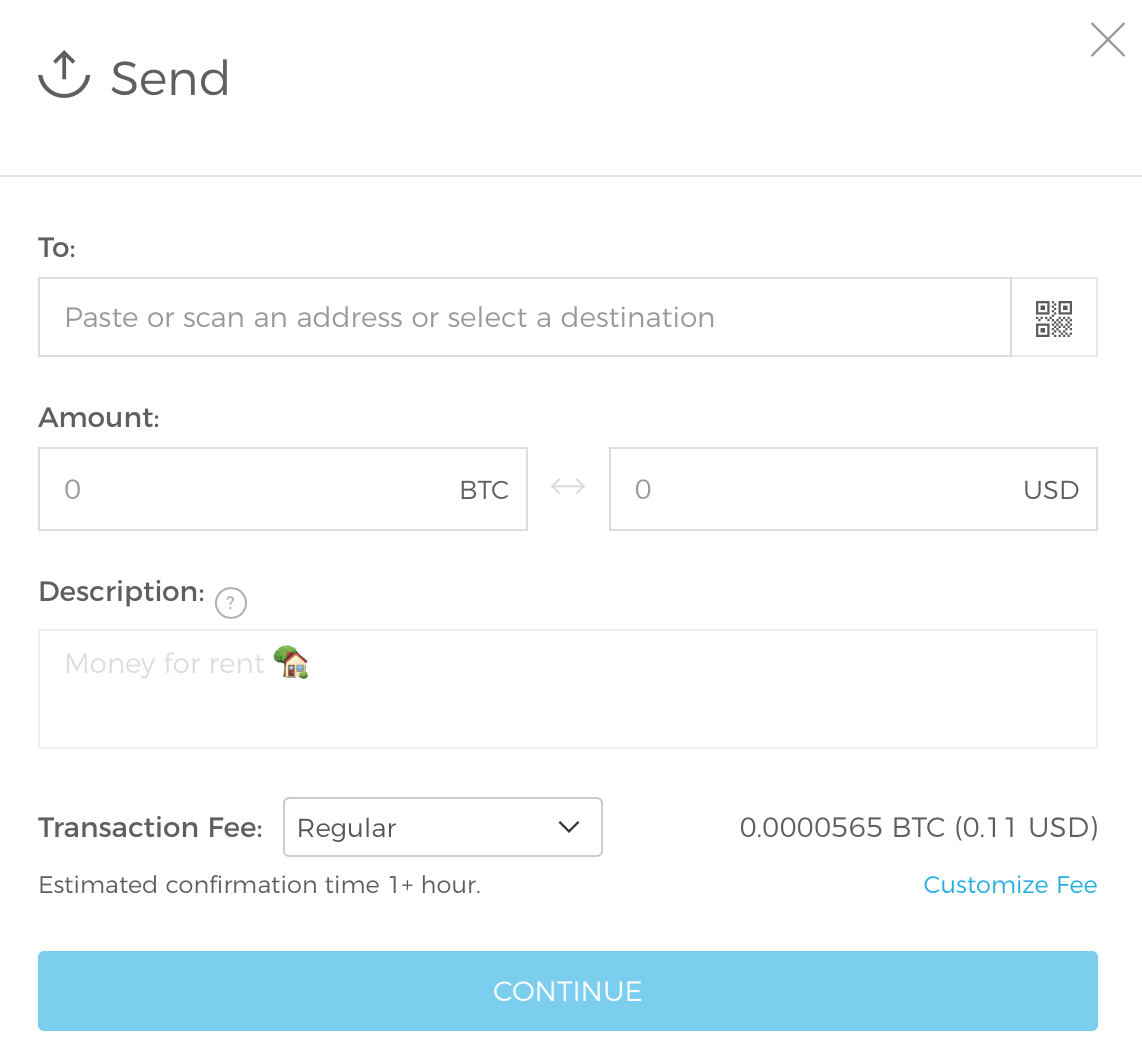
Task: Click the Send upload icon in header
Action: pyautogui.click(x=64, y=76)
